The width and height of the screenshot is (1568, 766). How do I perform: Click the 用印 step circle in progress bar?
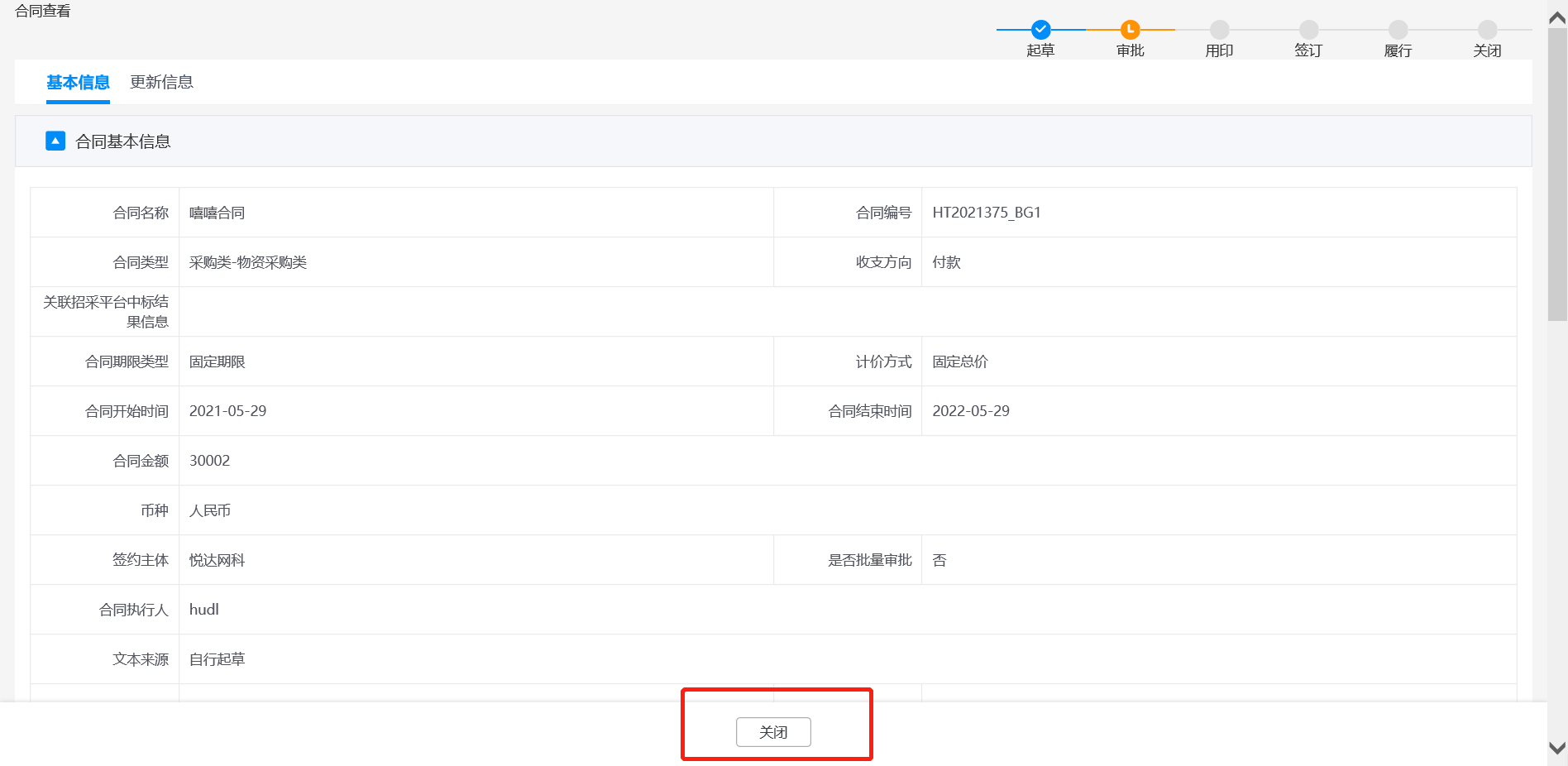[x=1219, y=30]
